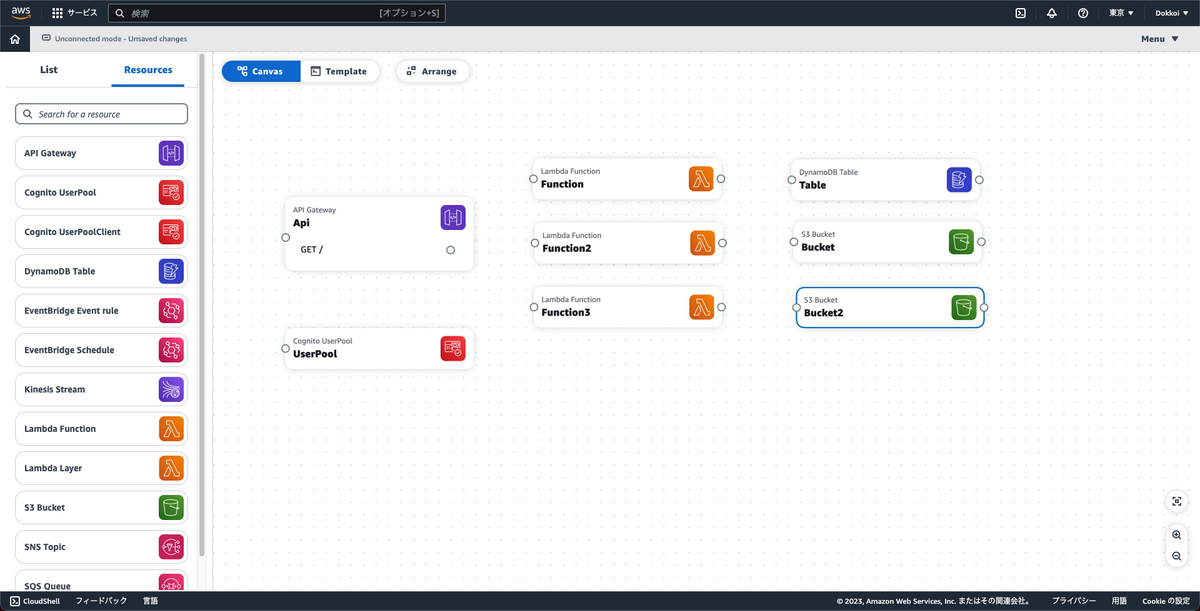Open the Dokkoi account dropdown
The image size is (1200, 611).
tap(1172, 13)
